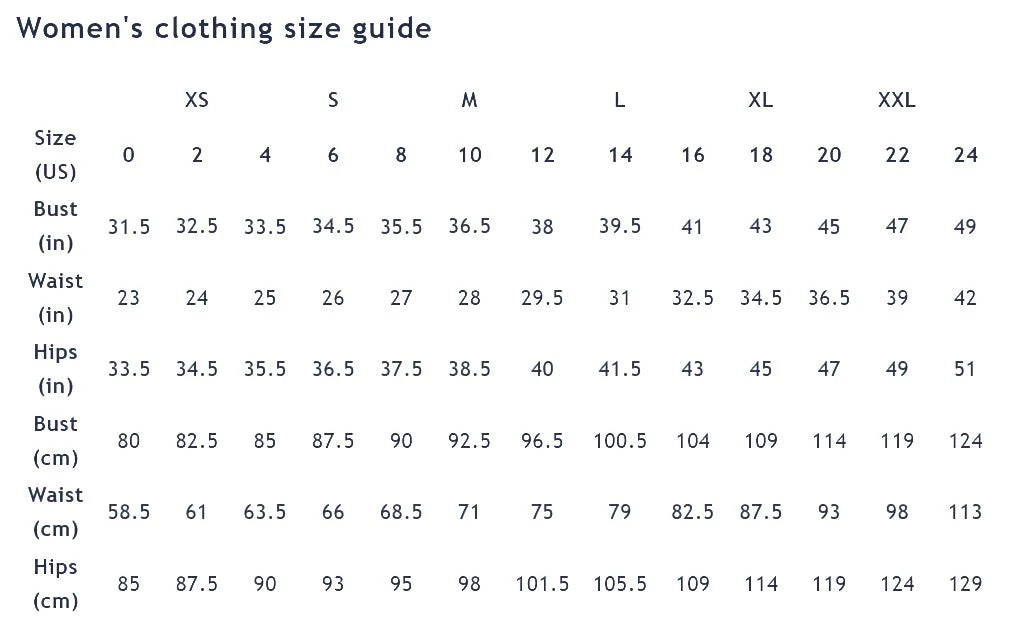Click waist 113 cm value
This screenshot has width=1019, height=641.
[965, 512]
